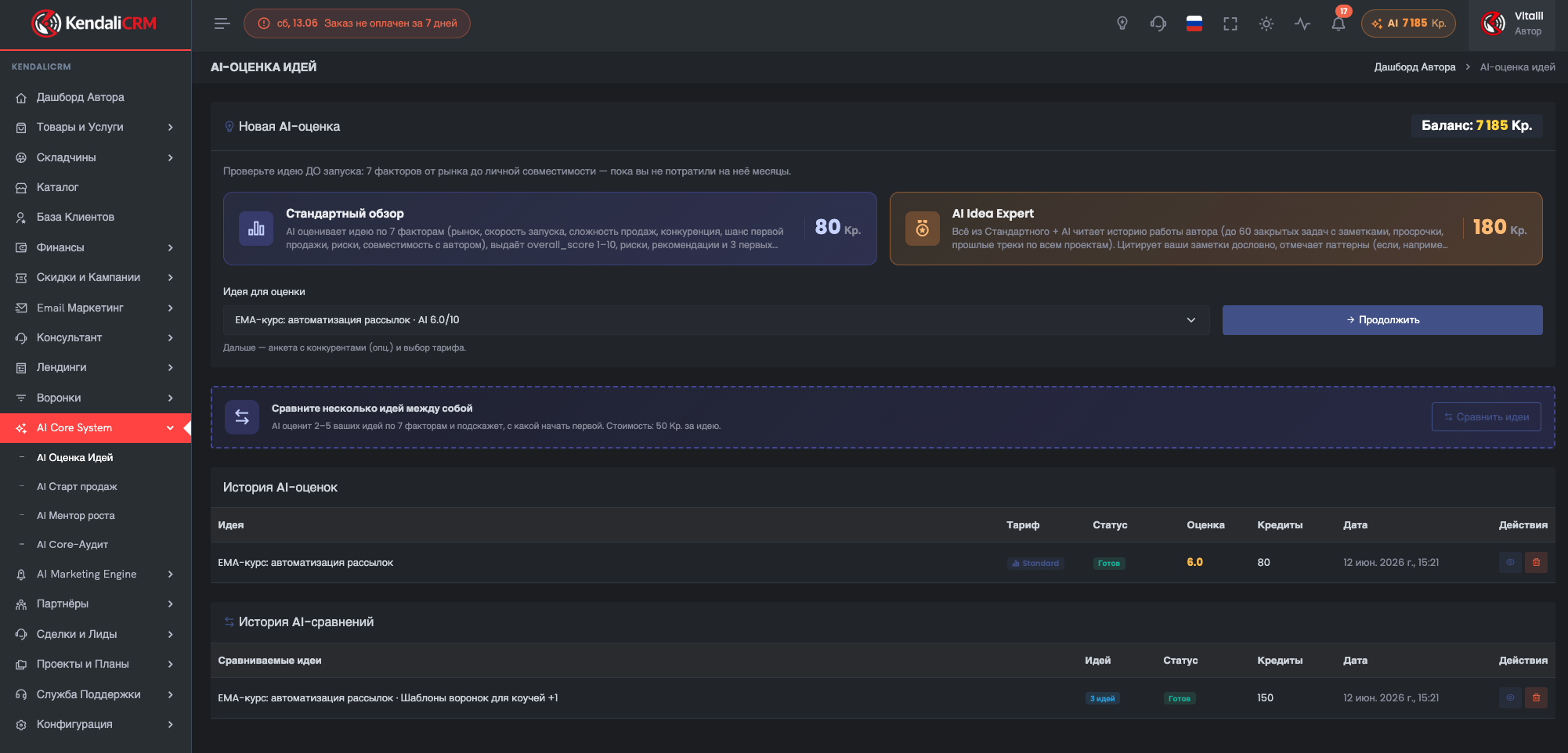Expand Лендинги sidebar section
Image resolution: width=1568 pixels, height=753 pixels.
[96, 367]
